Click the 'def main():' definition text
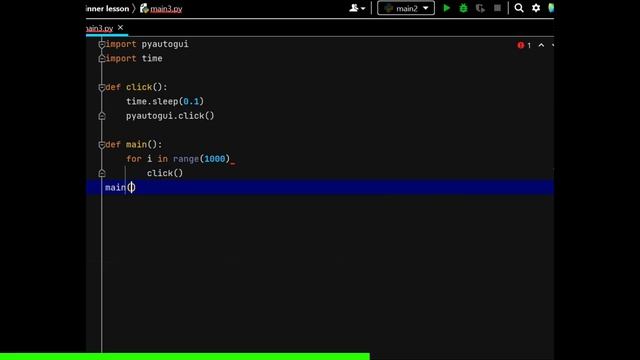This screenshot has height=360, width=640. click(134, 144)
